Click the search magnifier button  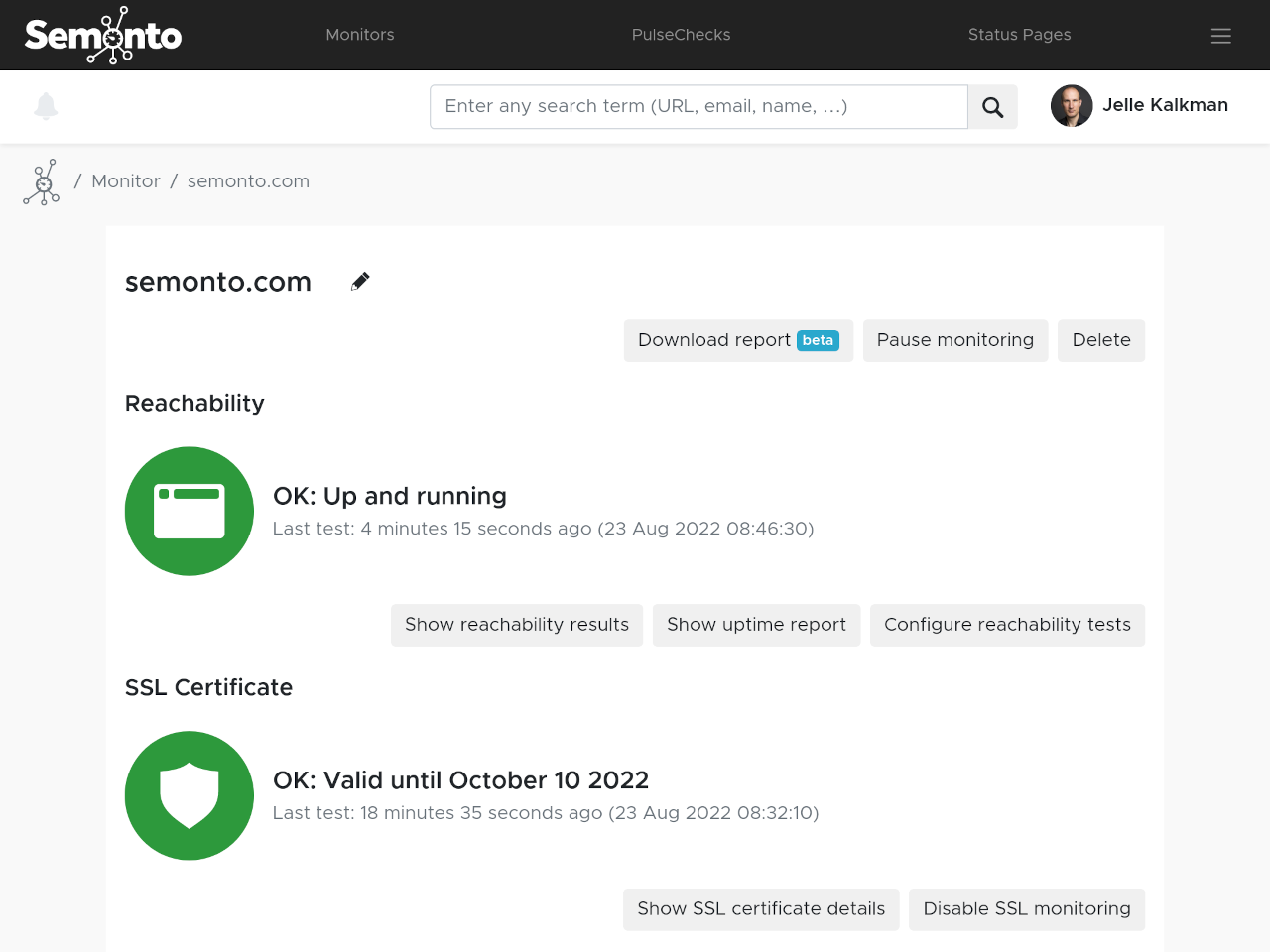coord(992,107)
